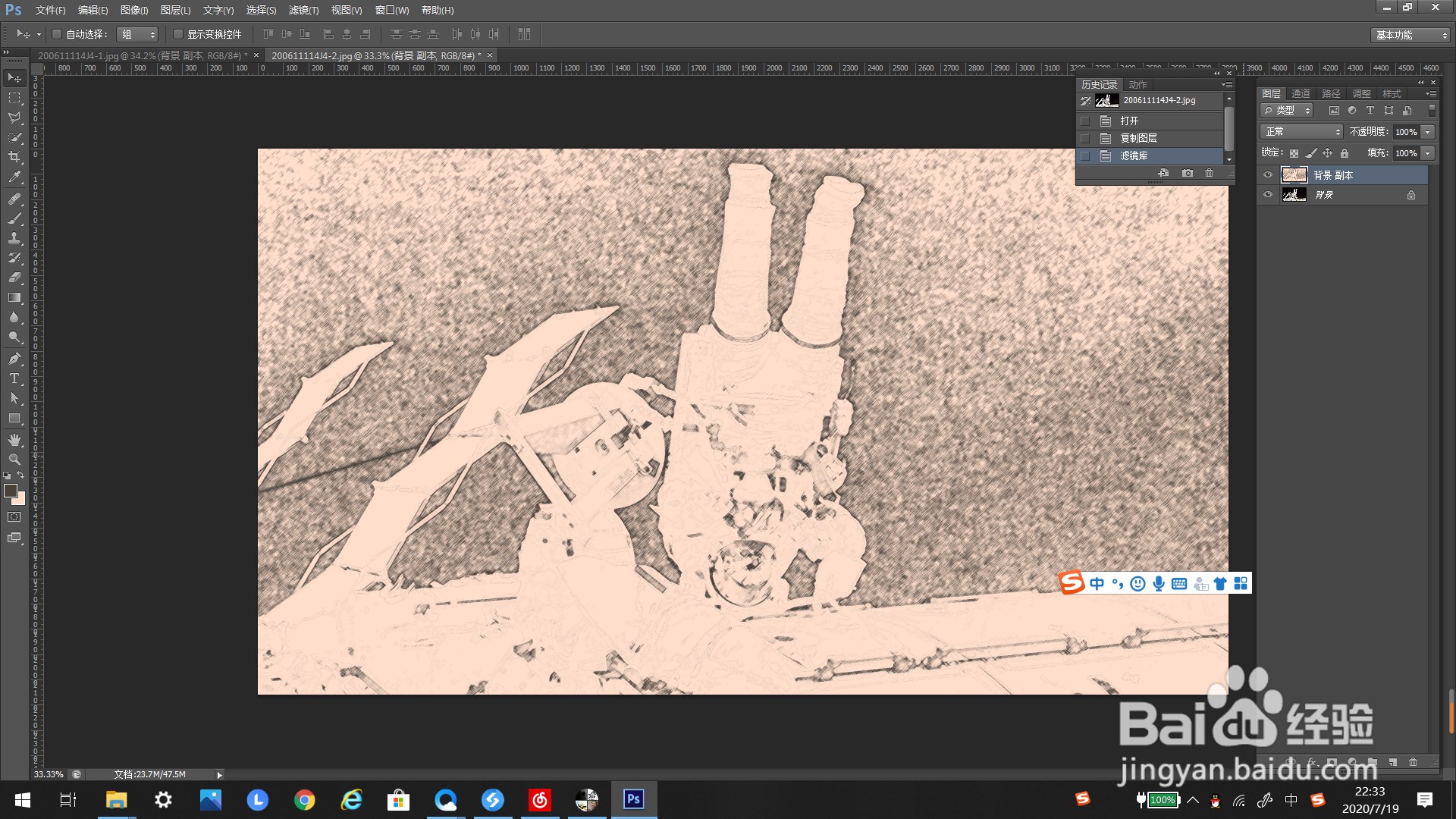Open the 正常 blend mode dropdown
The image size is (1456, 819).
[x=1301, y=132]
